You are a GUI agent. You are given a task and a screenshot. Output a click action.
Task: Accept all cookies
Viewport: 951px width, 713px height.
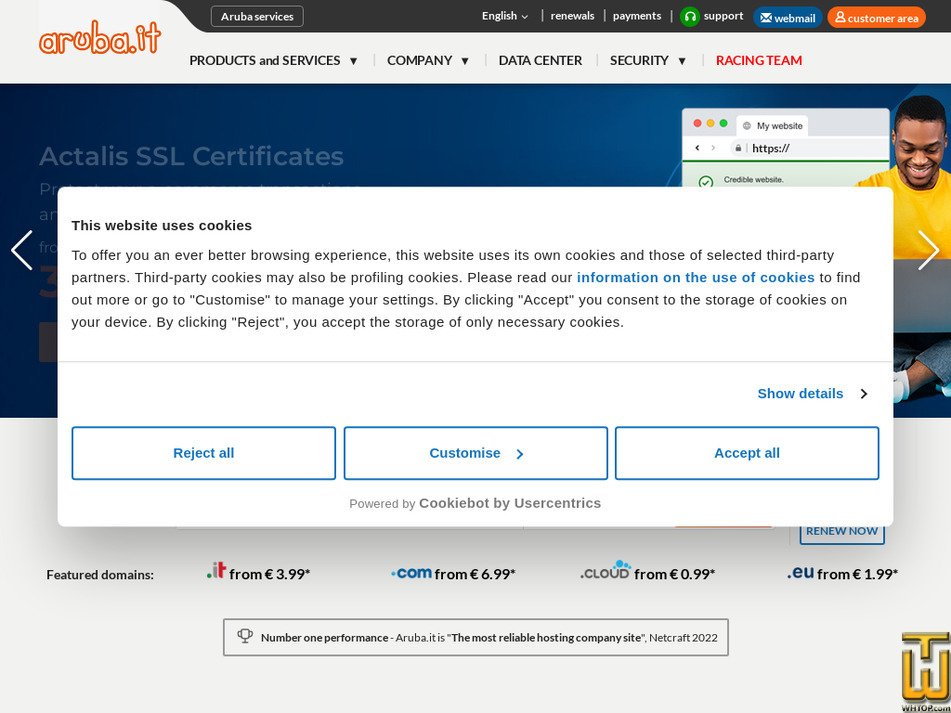746,453
